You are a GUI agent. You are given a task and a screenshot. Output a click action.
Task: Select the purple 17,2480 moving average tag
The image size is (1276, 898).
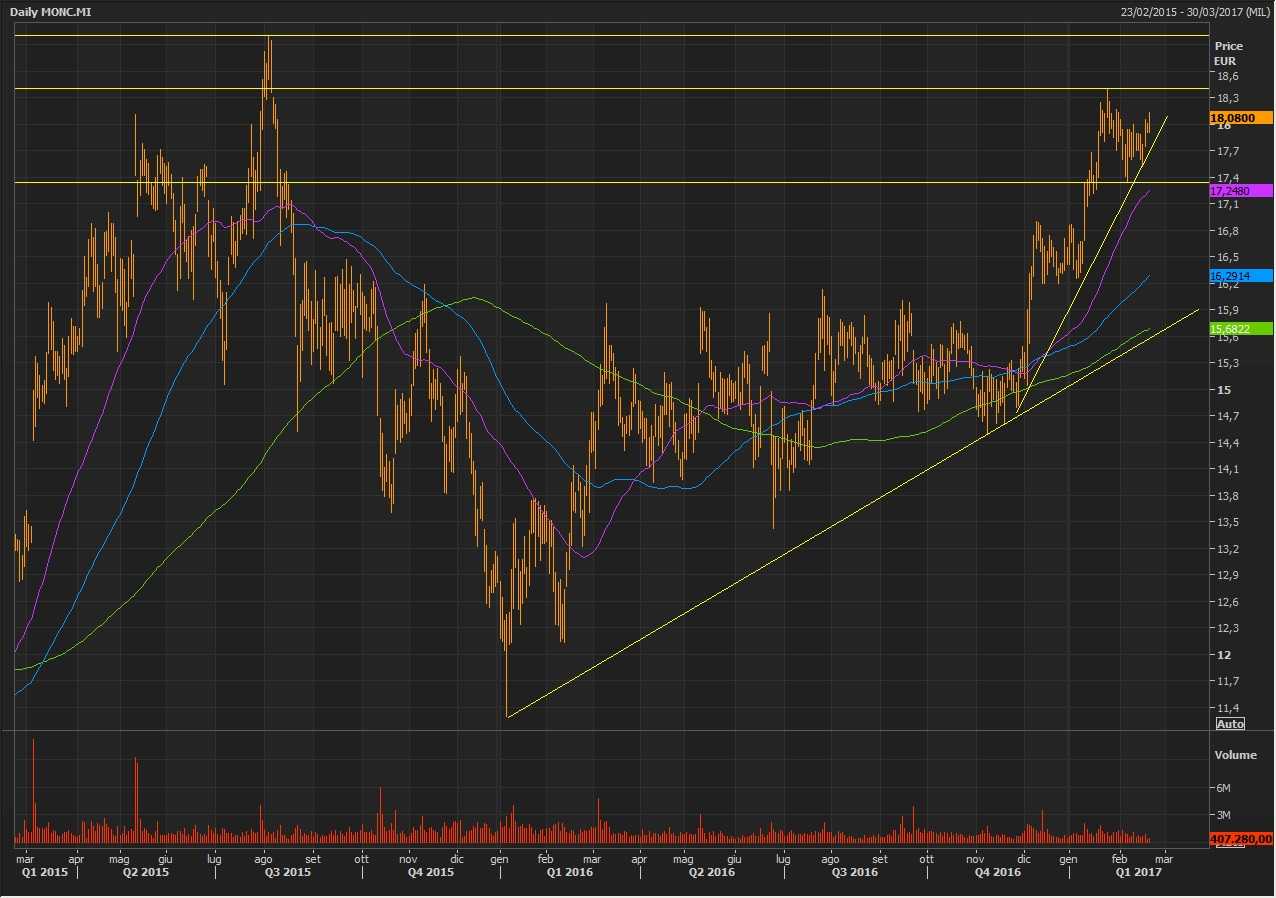coord(1240,190)
